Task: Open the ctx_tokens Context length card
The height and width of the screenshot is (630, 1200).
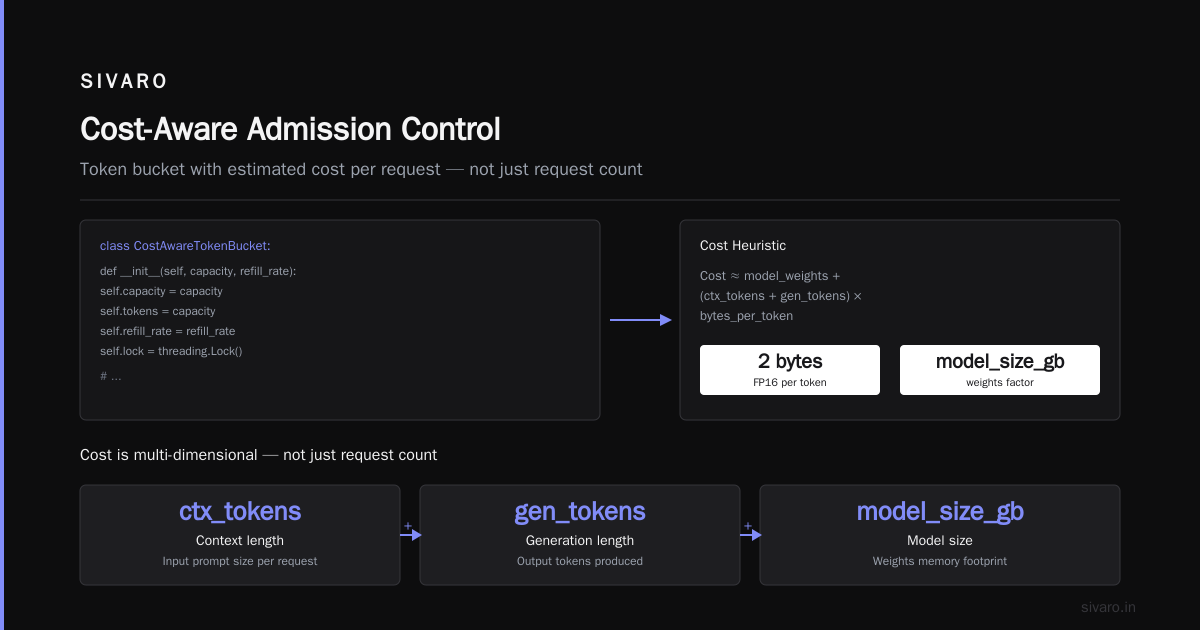Action: [x=240, y=535]
